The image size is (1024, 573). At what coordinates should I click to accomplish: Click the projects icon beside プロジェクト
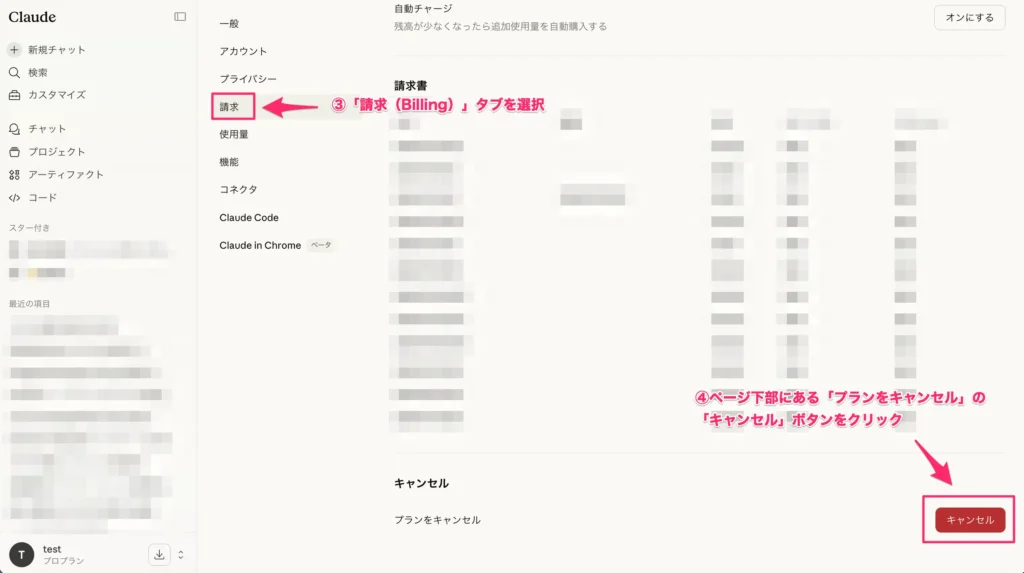pyautogui.click(x=14, y=152)
